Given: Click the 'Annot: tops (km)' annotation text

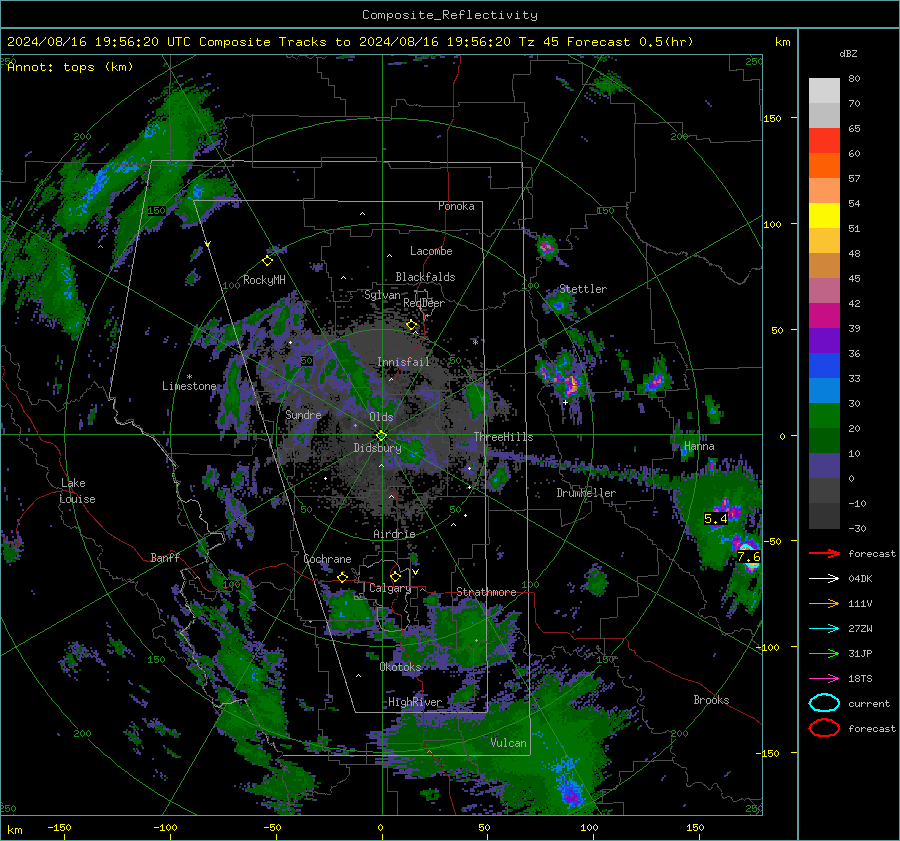Looking at the screenshot, I should click(70, 67).
